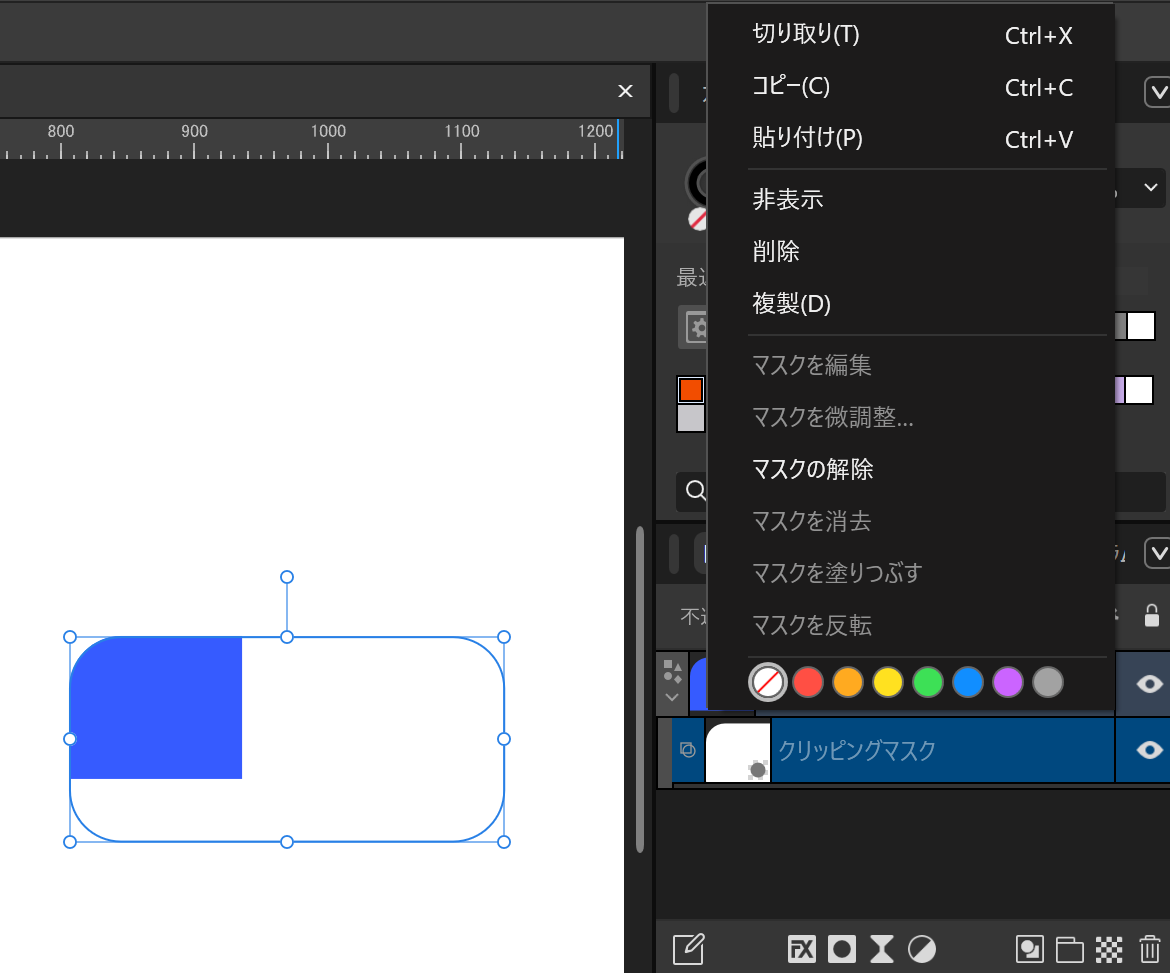Image resolution: width=1170 pixels, height=973 pixels.
Task: Delete layer with trash icon
Action: [x=1150, y=949]
